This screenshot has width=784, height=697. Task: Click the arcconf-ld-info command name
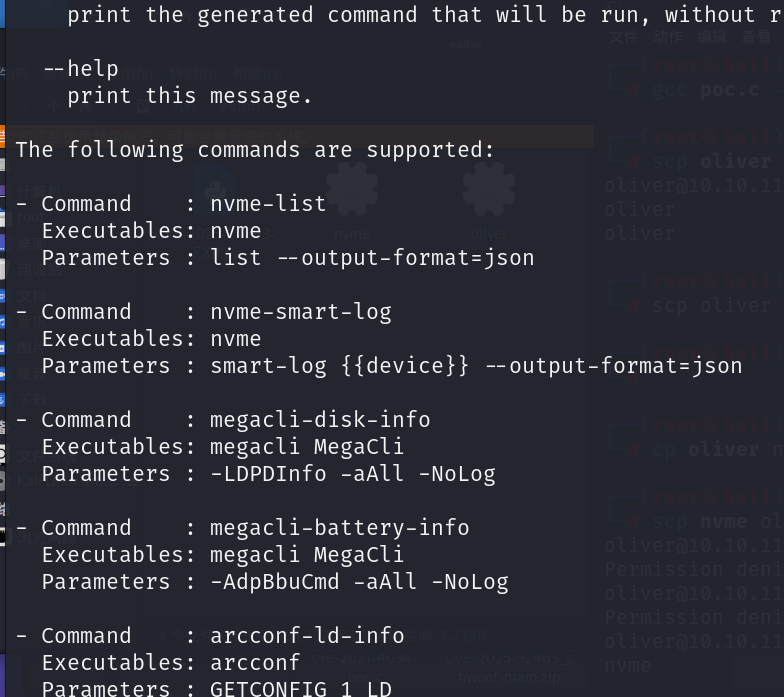point(307,636)
